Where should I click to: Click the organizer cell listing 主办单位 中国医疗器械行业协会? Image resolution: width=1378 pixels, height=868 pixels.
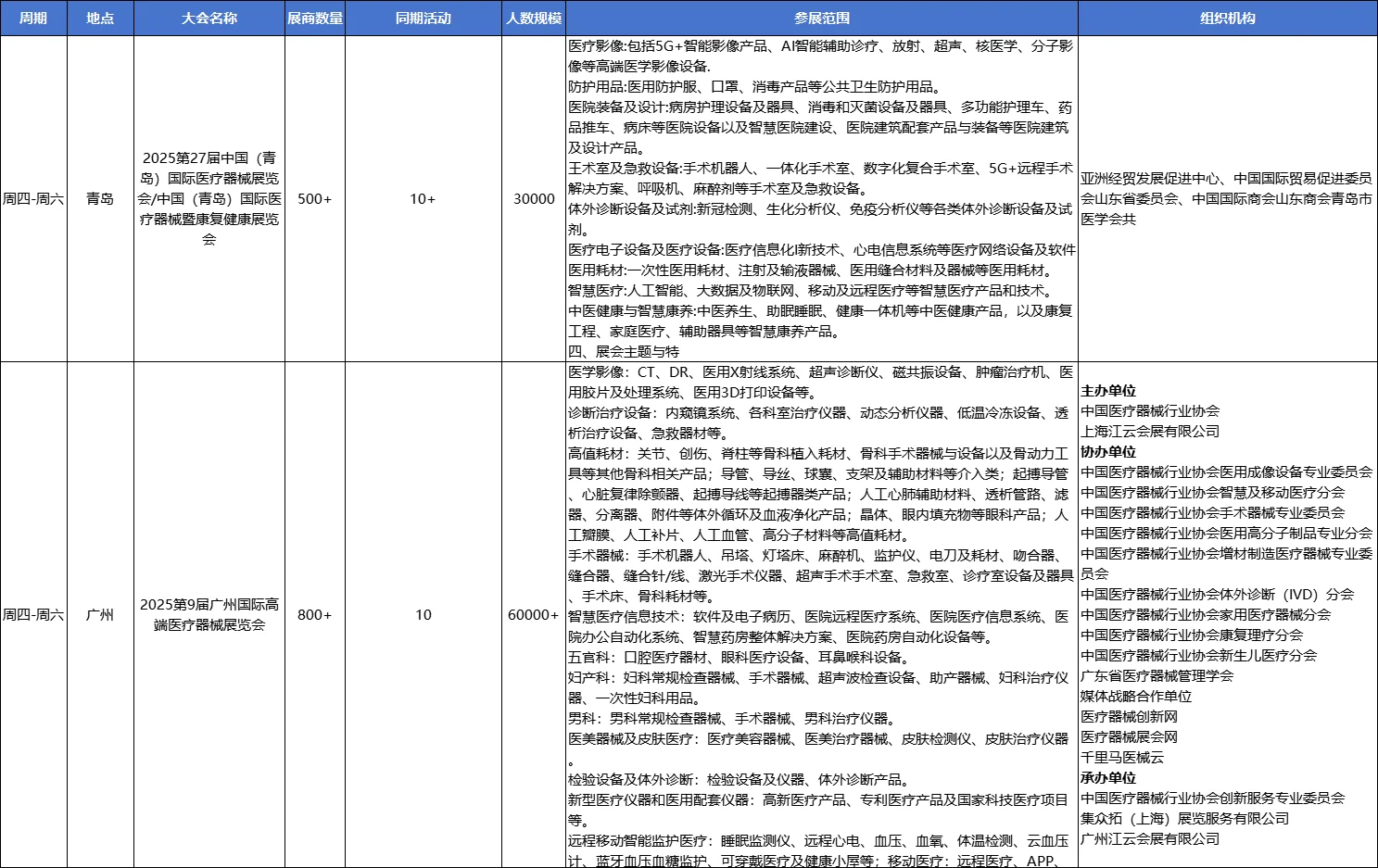(x=1228, y=615)
